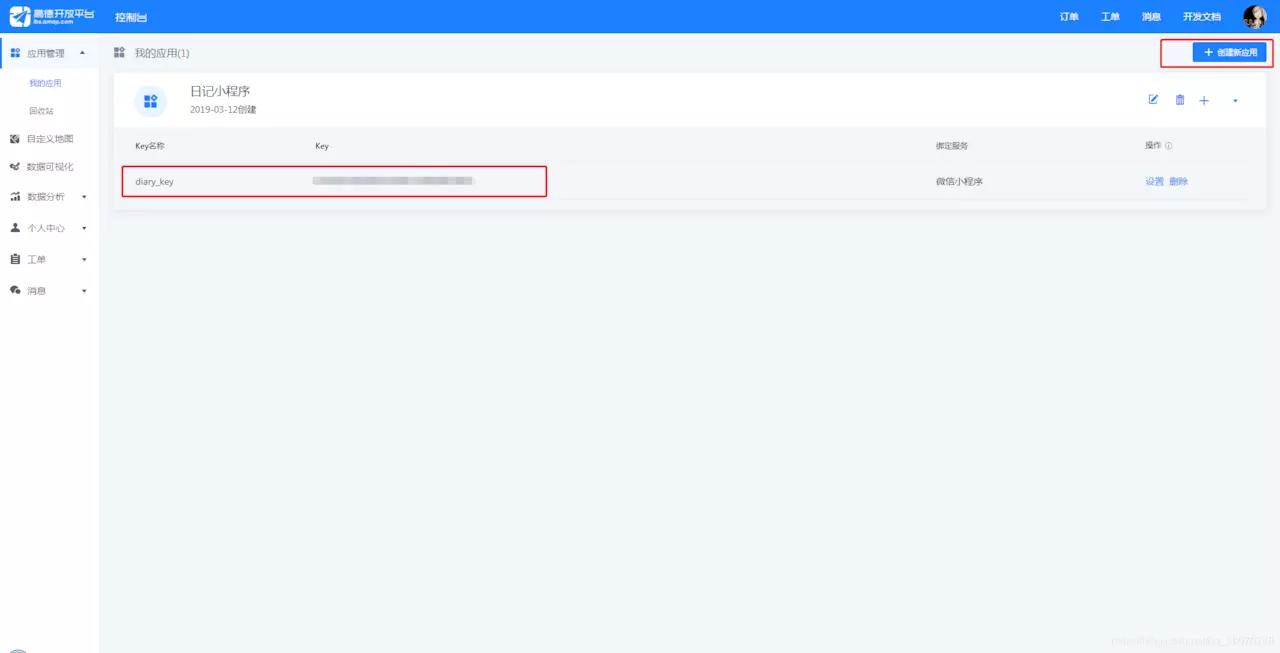1280x653 pixels.
Task: Open 工单 in the top navigation
Action: (x=1110, y=17)
